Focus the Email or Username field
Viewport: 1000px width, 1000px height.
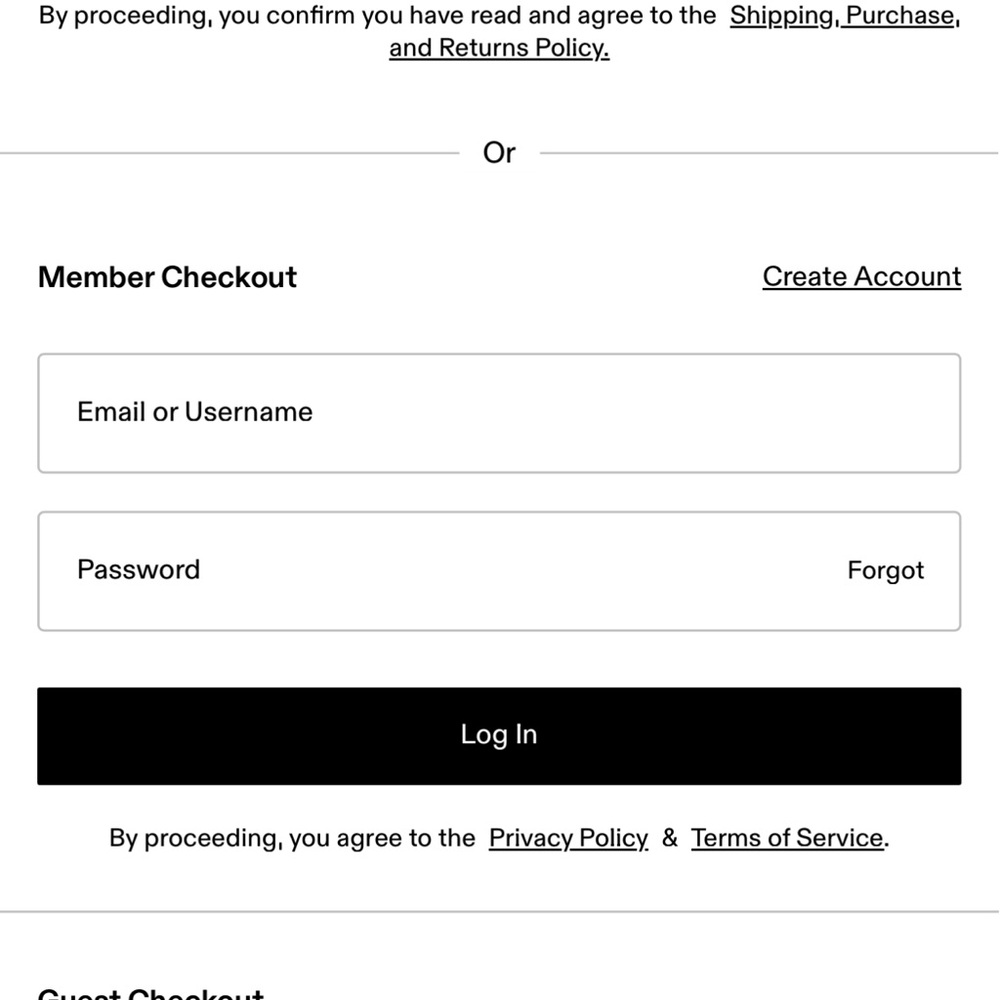pos(499,413)
